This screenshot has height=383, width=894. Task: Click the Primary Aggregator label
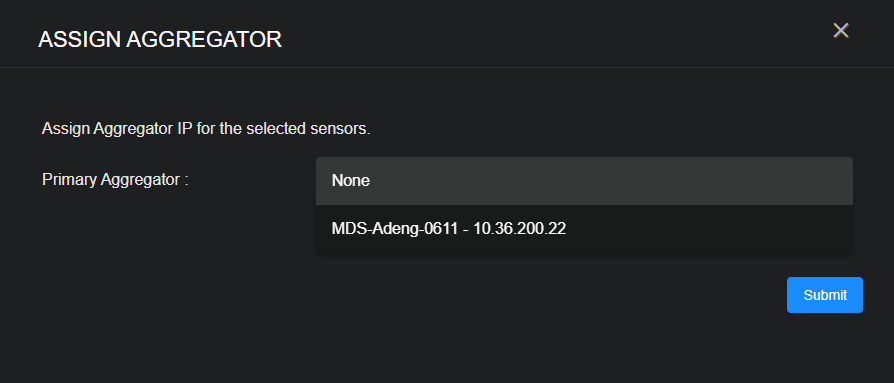(x=115, y=180)
